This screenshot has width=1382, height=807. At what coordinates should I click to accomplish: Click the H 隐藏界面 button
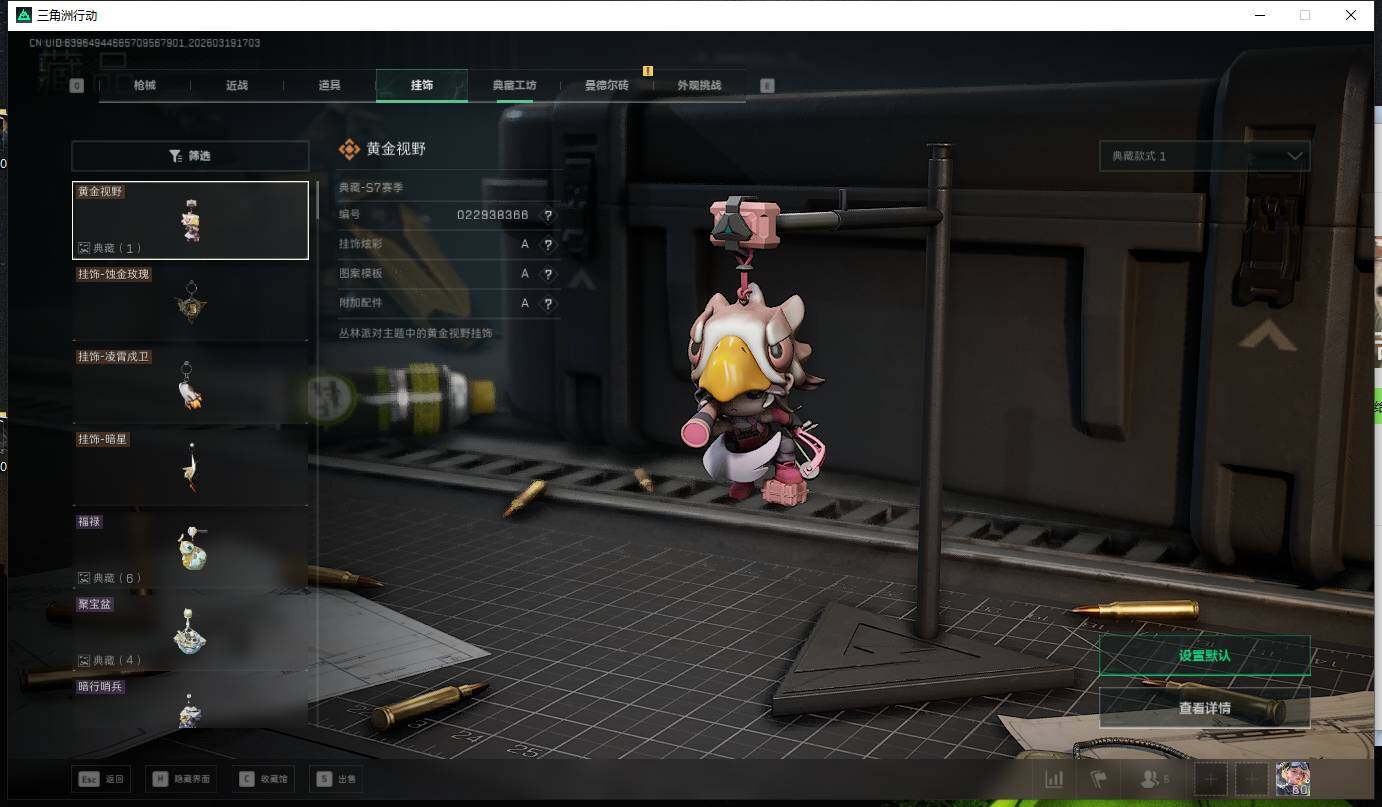coord(181,779)
